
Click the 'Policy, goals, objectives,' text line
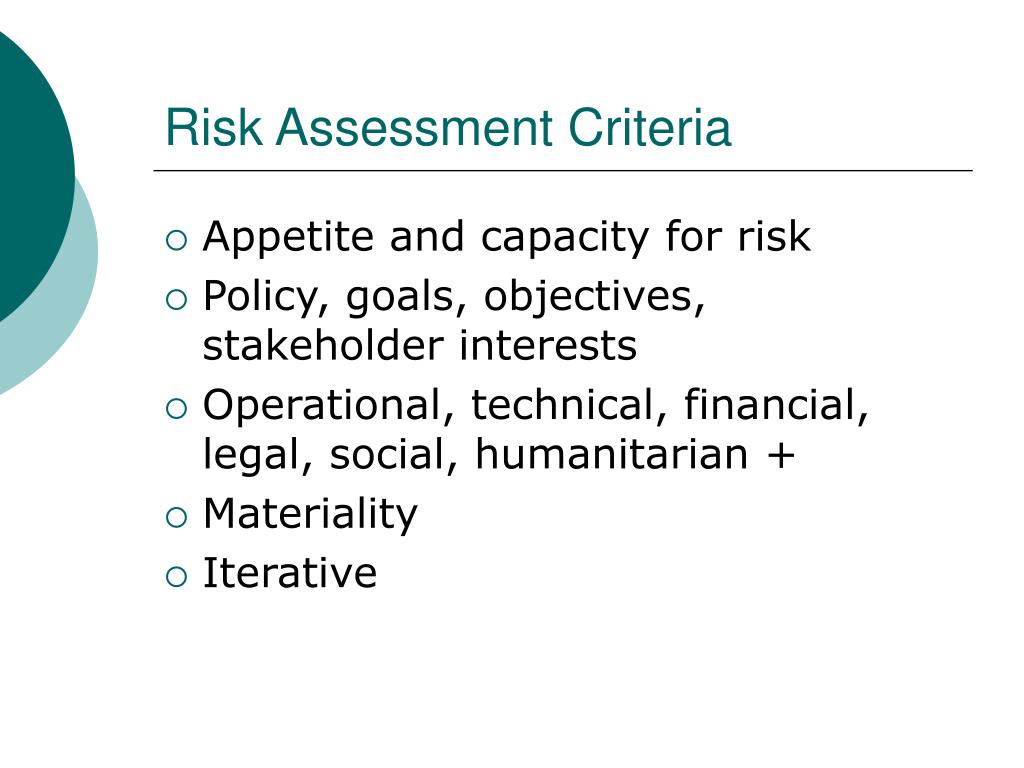click(454, 297)
